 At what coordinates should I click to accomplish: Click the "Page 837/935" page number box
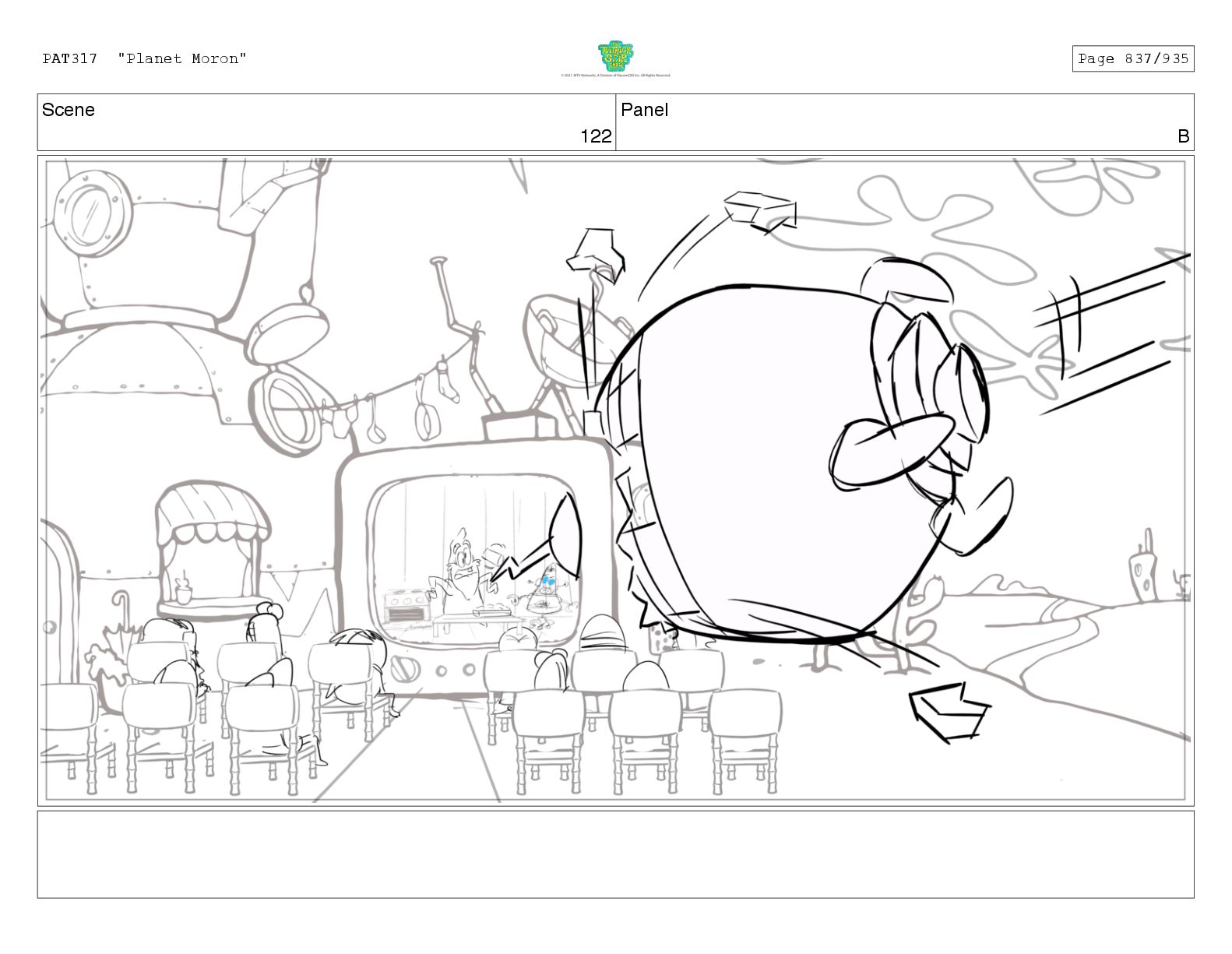(x=1133, y=59)
